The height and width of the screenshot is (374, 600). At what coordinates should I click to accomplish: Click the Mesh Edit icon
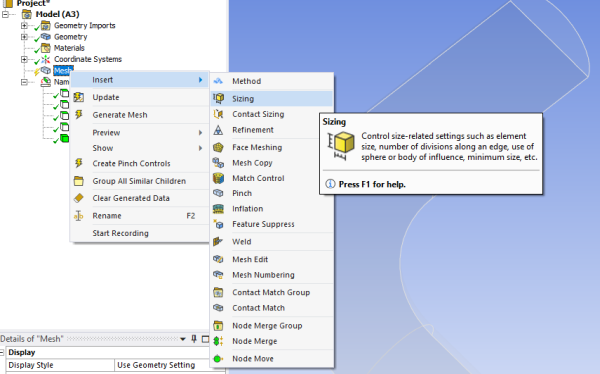coord(218,259)
